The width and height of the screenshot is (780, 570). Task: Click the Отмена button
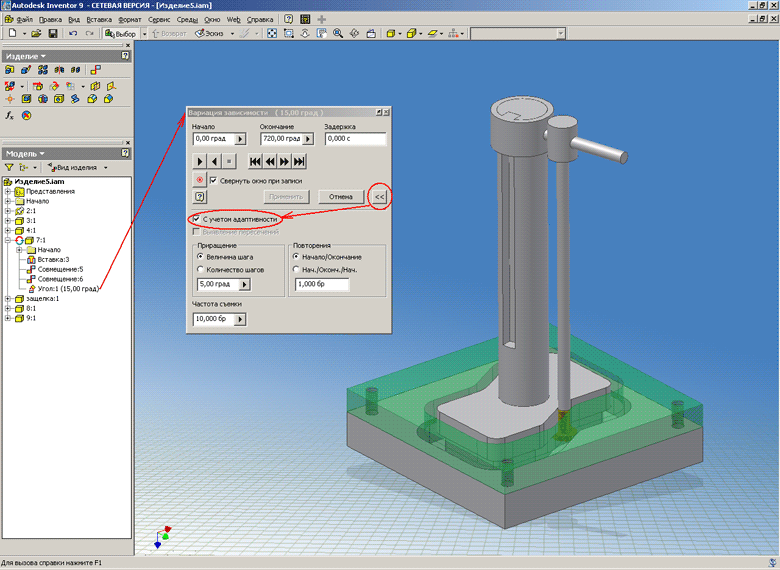click(x=341, y=197)
